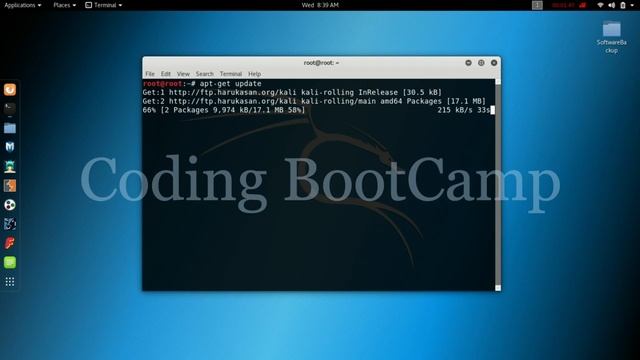Open the Terminal menu in the window menubar
Screen dimensions: 640x360
[x=231, y=74]
